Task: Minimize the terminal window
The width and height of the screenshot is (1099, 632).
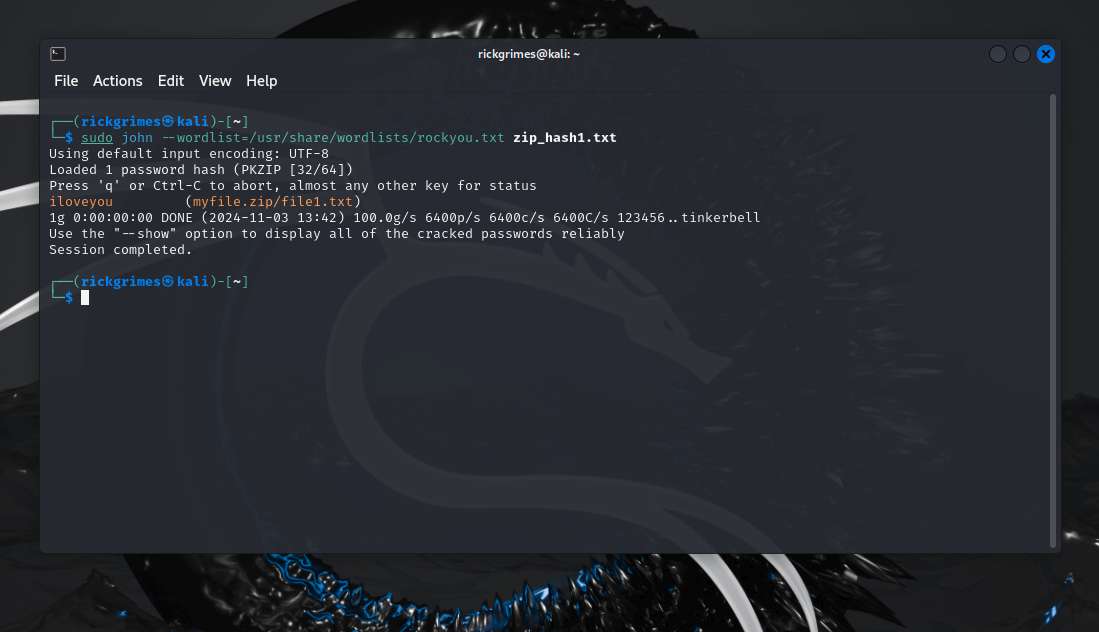Action: 998,54
